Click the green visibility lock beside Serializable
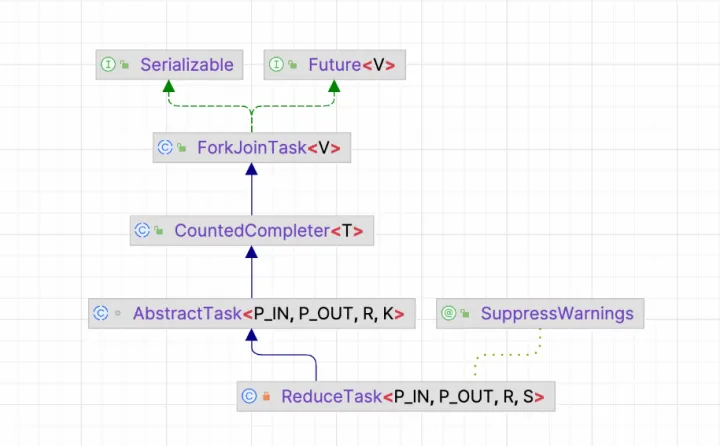This screenshot has width=720, height=446. pos(125,66)
